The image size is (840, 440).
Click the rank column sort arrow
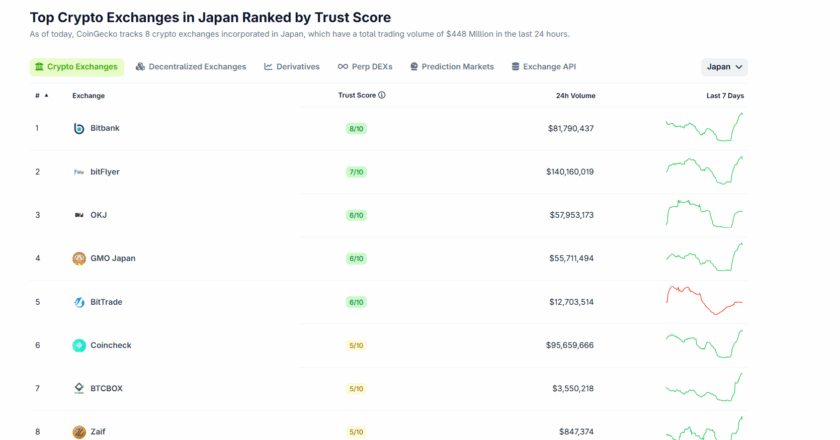[47, 95]
